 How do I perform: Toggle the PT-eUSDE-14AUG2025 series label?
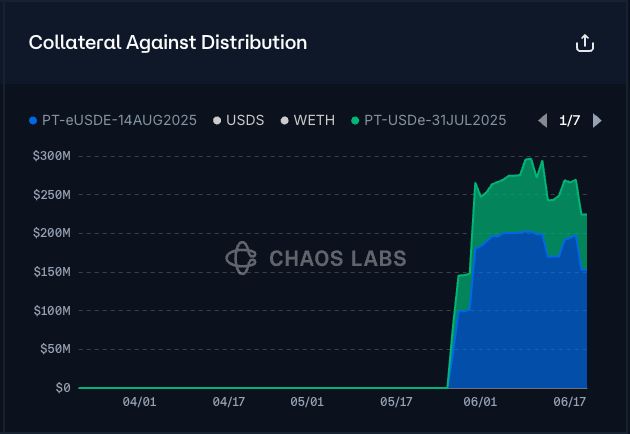click(x=122, y=121)
